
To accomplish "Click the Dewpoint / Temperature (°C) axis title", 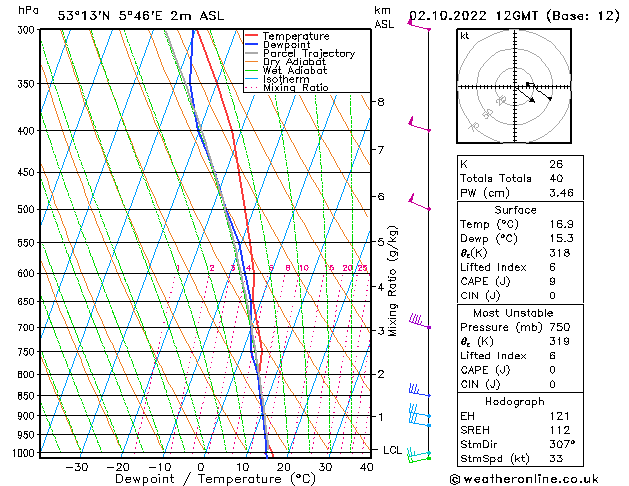I will coord(215,479).
